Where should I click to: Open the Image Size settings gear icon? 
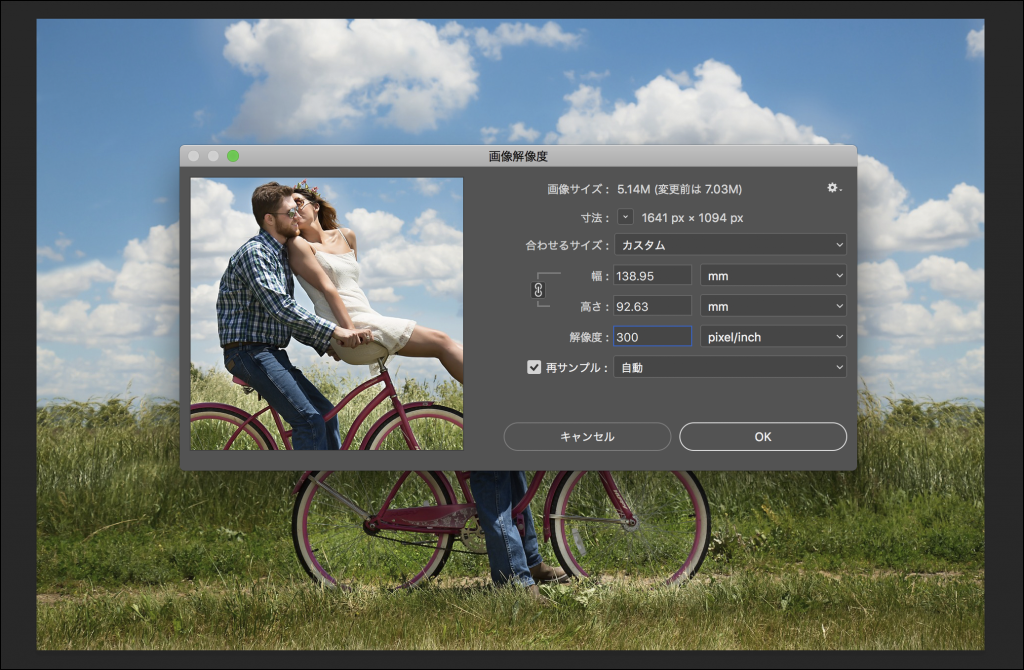(832, 188)
